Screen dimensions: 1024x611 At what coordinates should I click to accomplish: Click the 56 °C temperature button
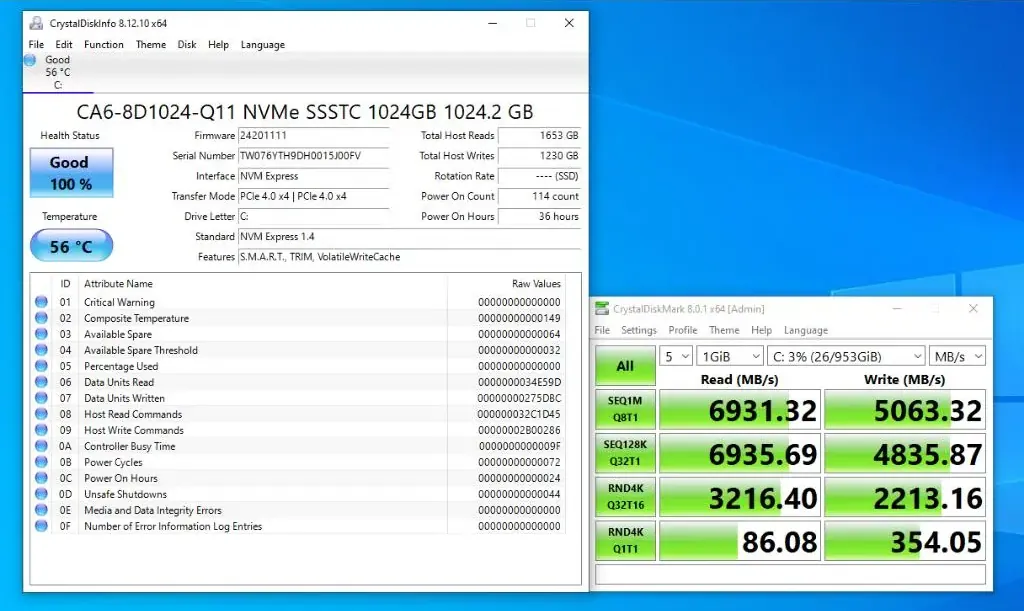click(71, 246)
